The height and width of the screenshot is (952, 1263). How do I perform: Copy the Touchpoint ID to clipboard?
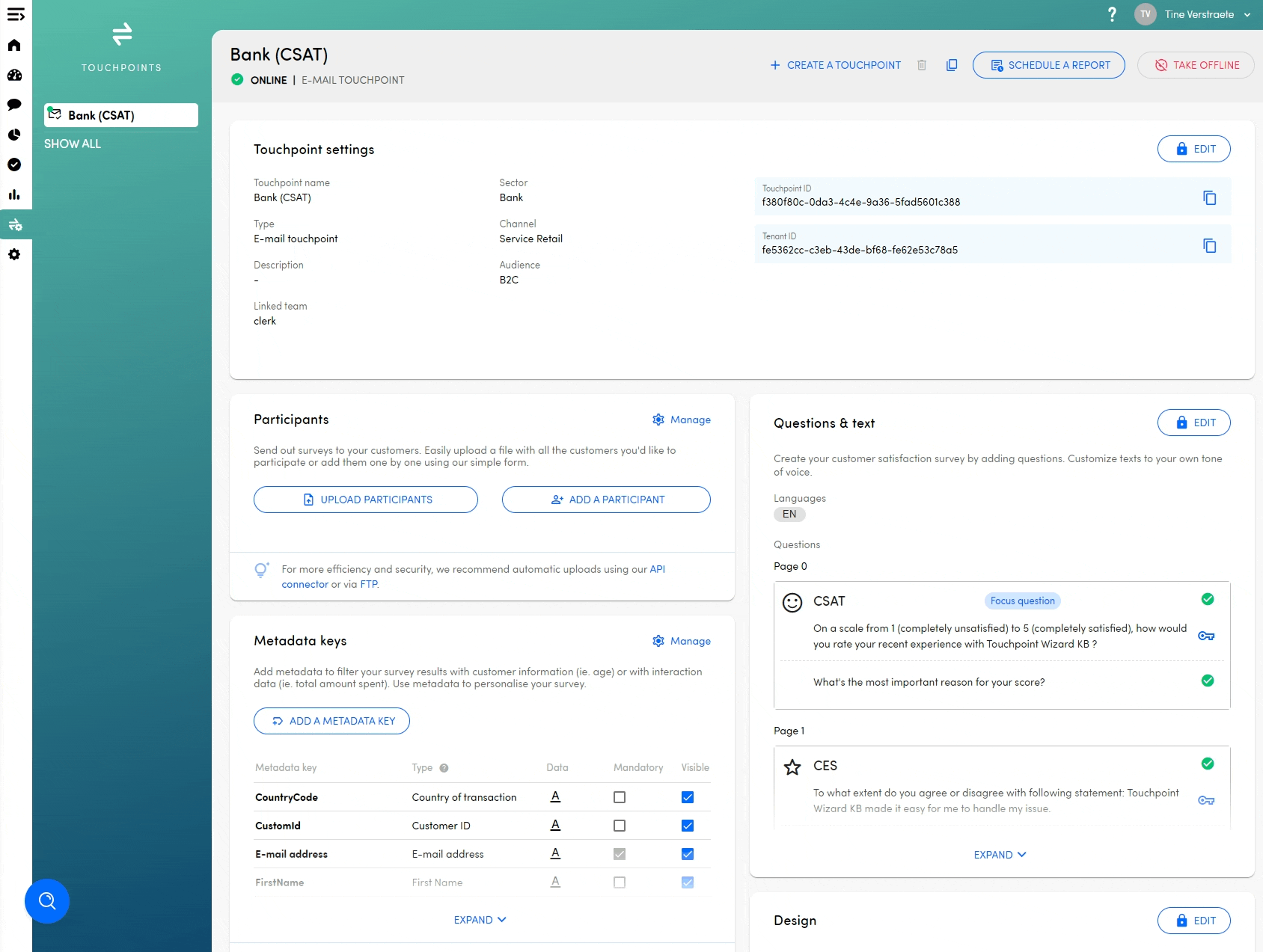tap(1209, 197)
